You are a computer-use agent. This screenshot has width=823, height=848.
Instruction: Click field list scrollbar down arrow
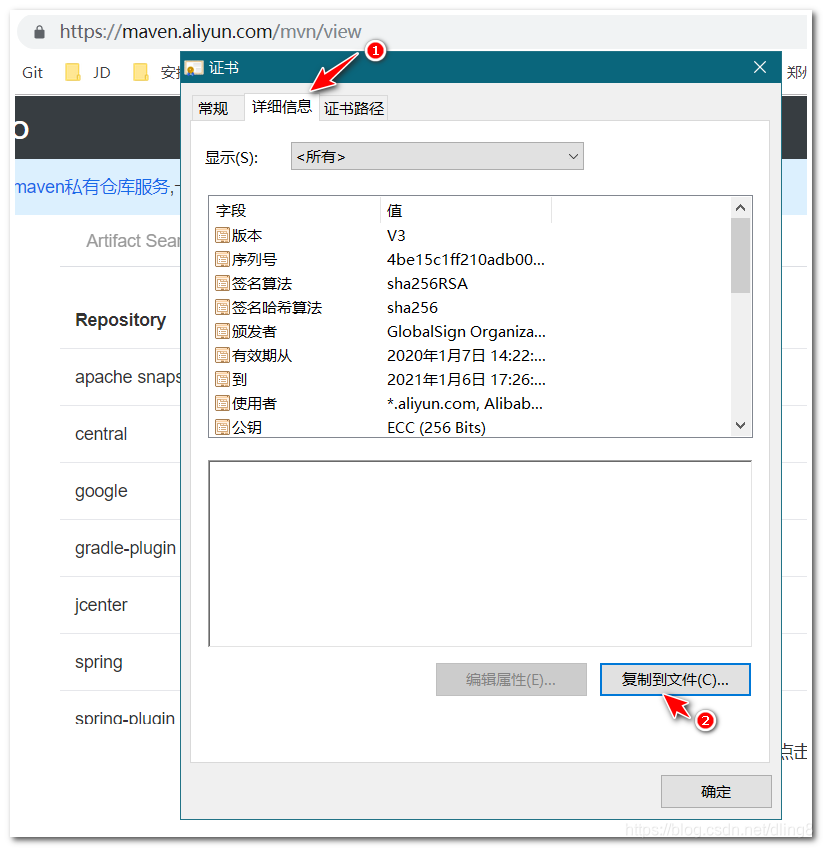[x=740, y=426]
